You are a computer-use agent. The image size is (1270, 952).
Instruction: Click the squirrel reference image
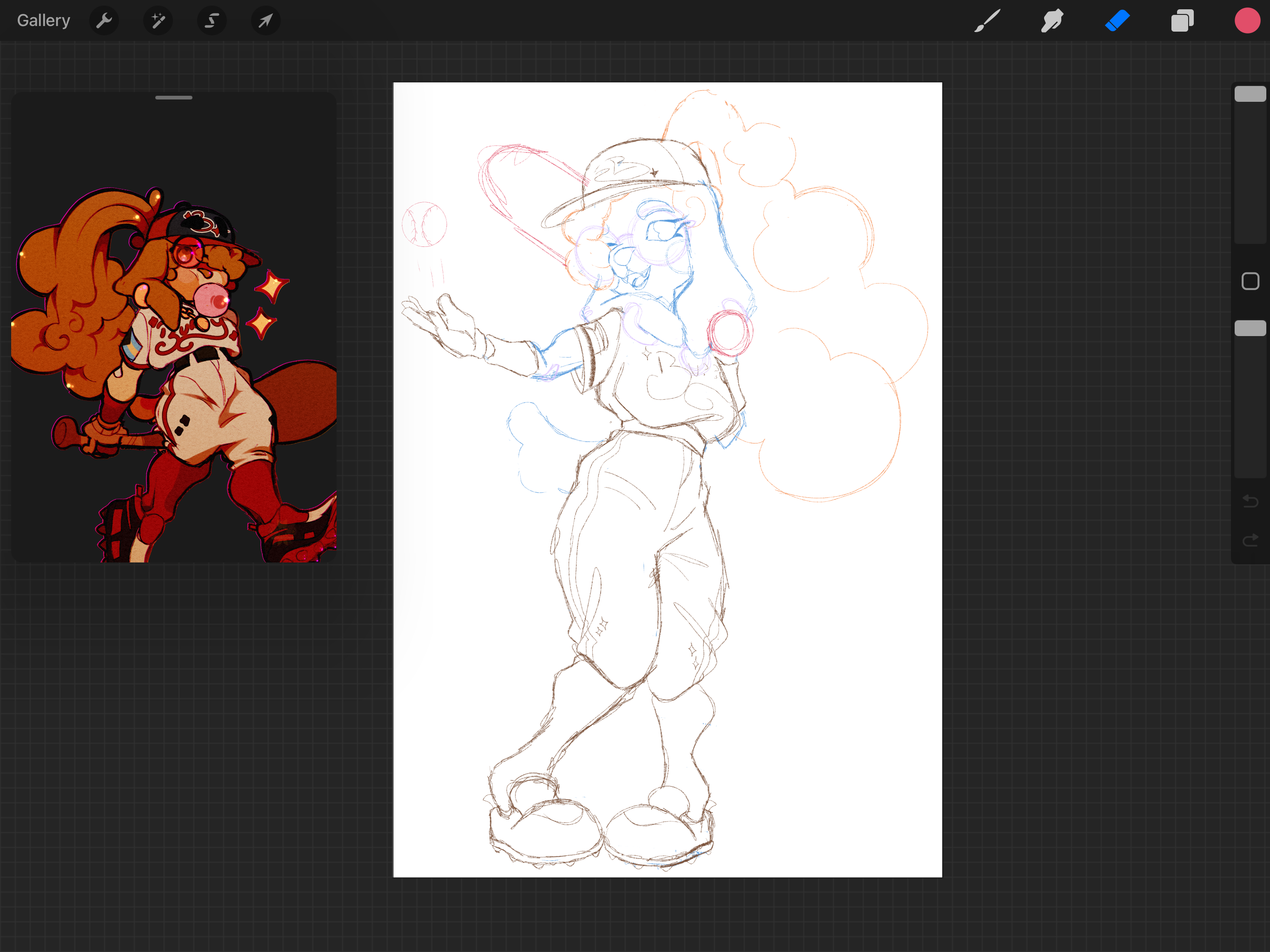[174, 373]
